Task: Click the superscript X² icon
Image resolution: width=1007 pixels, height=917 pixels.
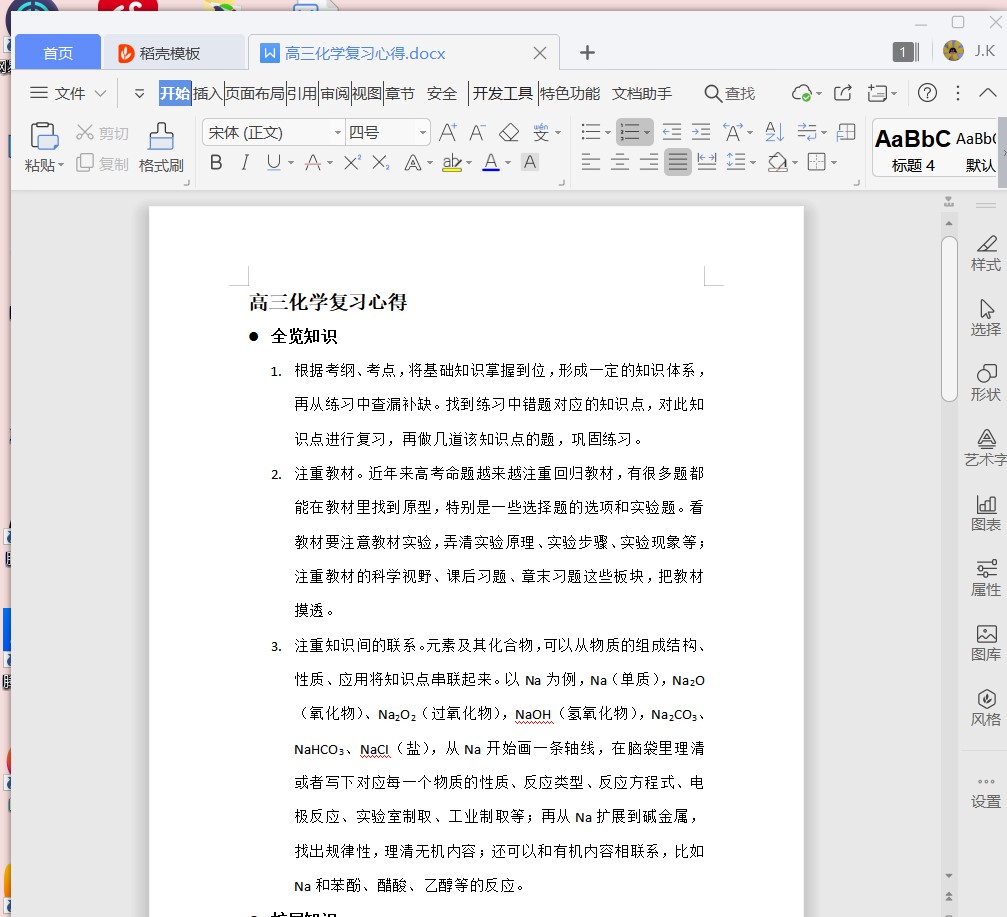Action: point(352,162)
